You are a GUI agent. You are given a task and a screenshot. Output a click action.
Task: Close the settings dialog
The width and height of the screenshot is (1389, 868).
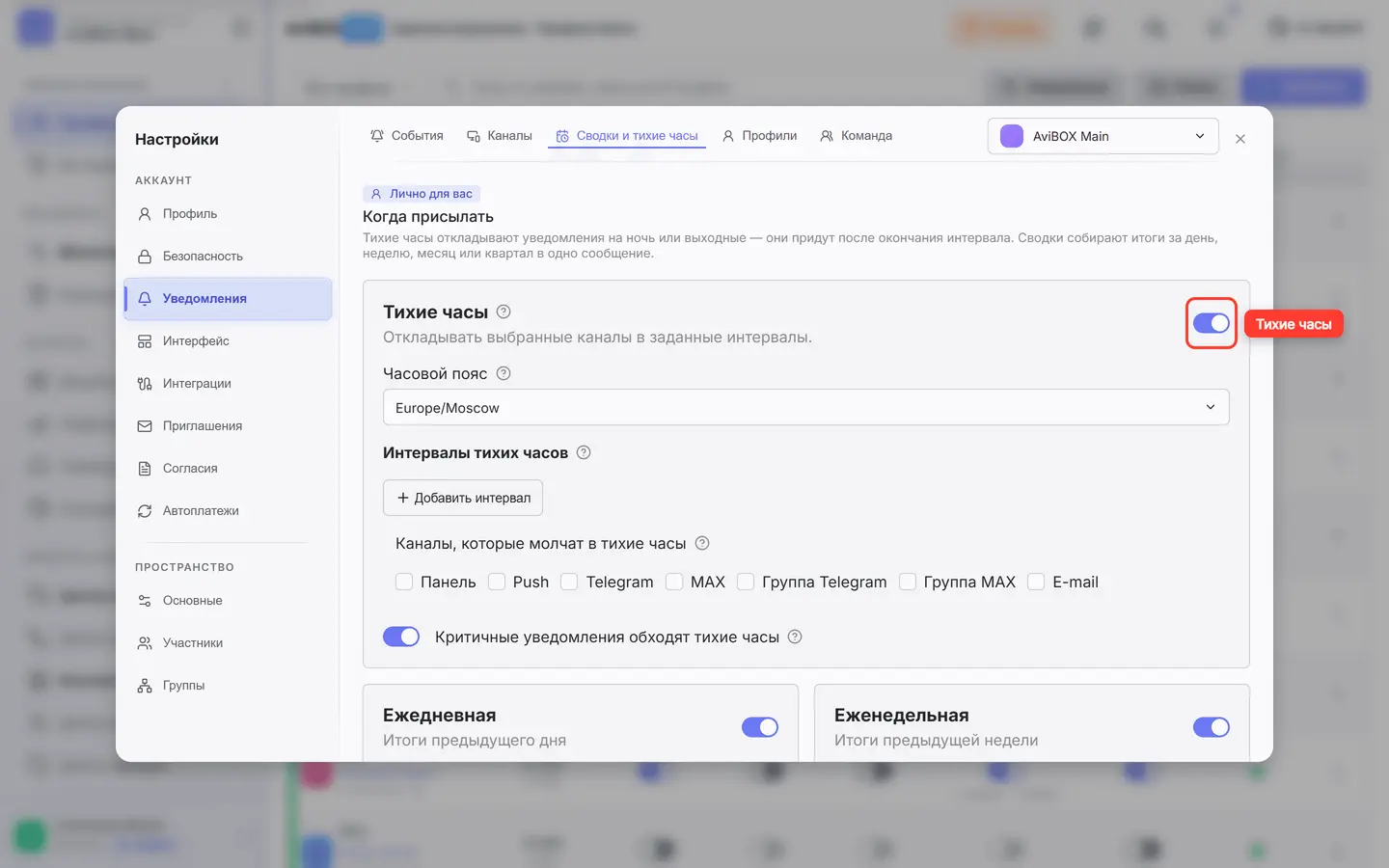(1240, 139)
